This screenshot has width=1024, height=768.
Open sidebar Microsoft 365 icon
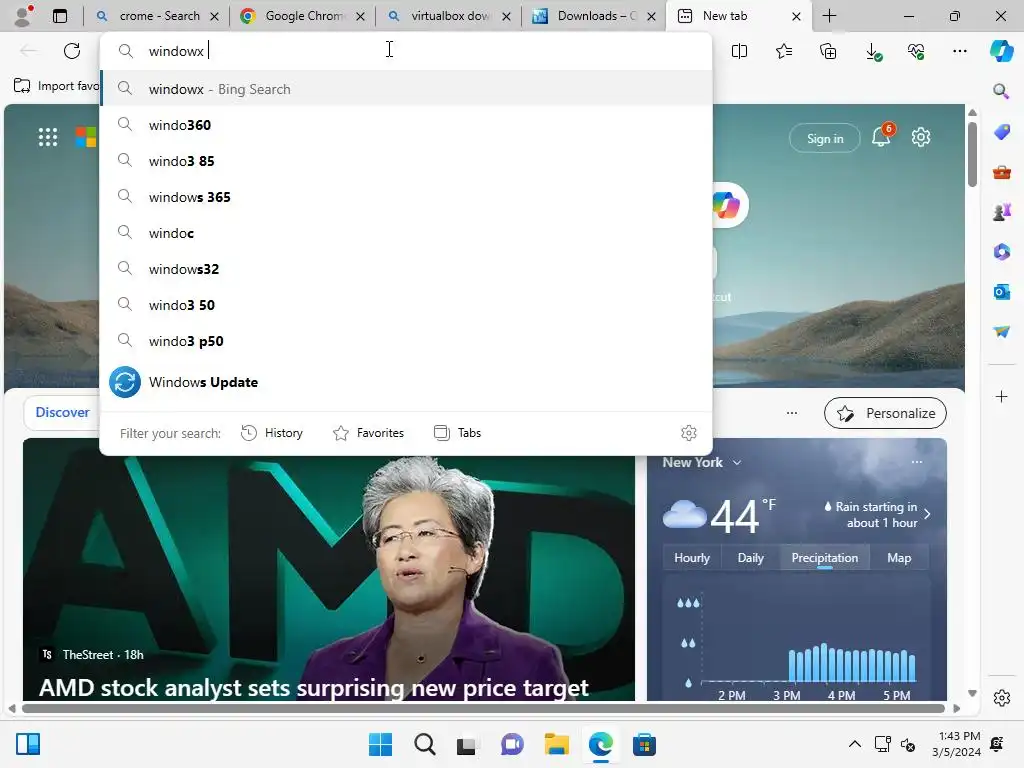(x=1001, y=251)
